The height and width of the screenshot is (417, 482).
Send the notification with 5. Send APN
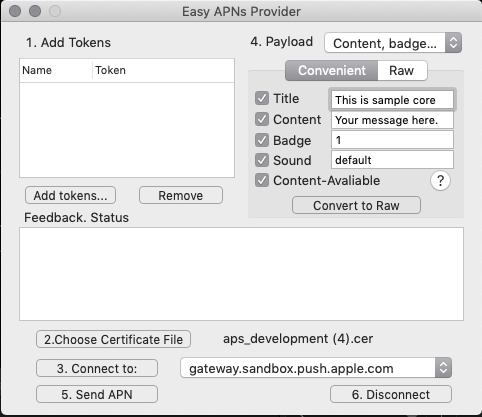(97, 394)
